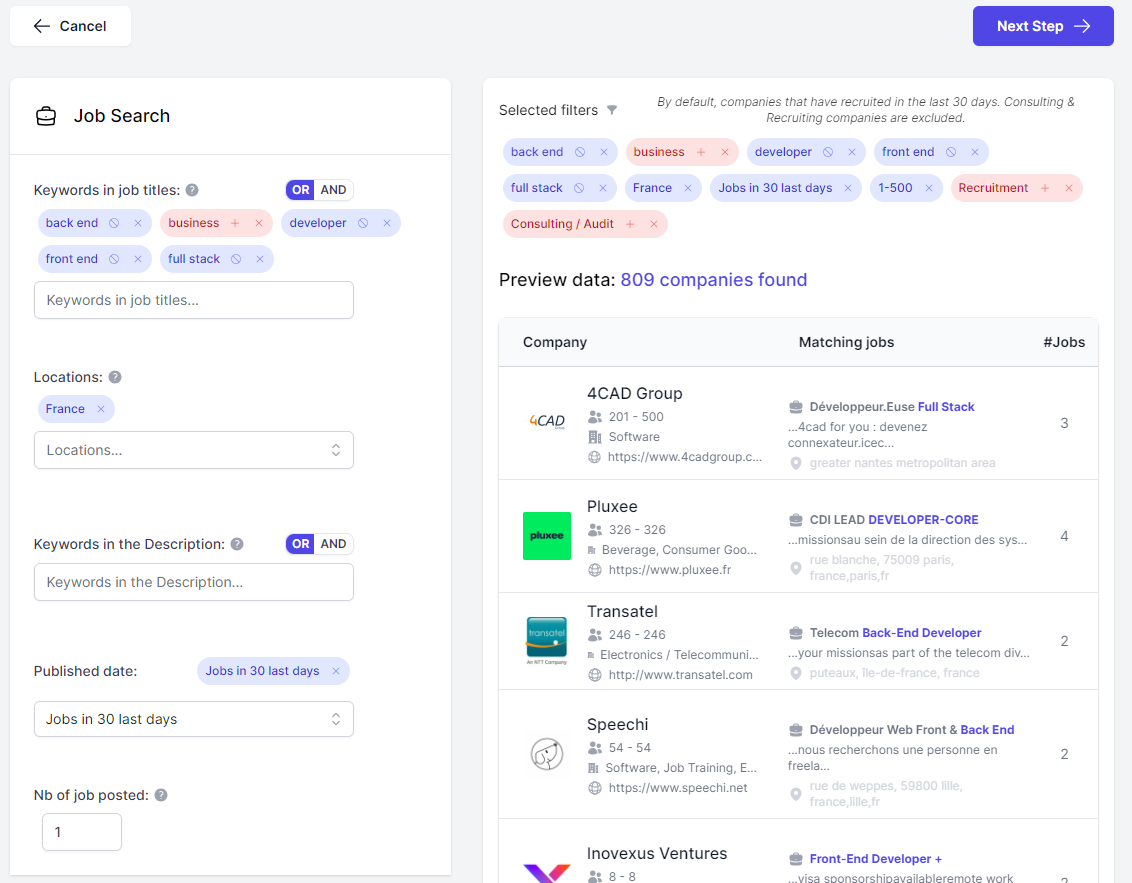Viewport: 1132px width, 883px height.
Task: Remove France chip under Locations
Action: click(x=101, y=409)
